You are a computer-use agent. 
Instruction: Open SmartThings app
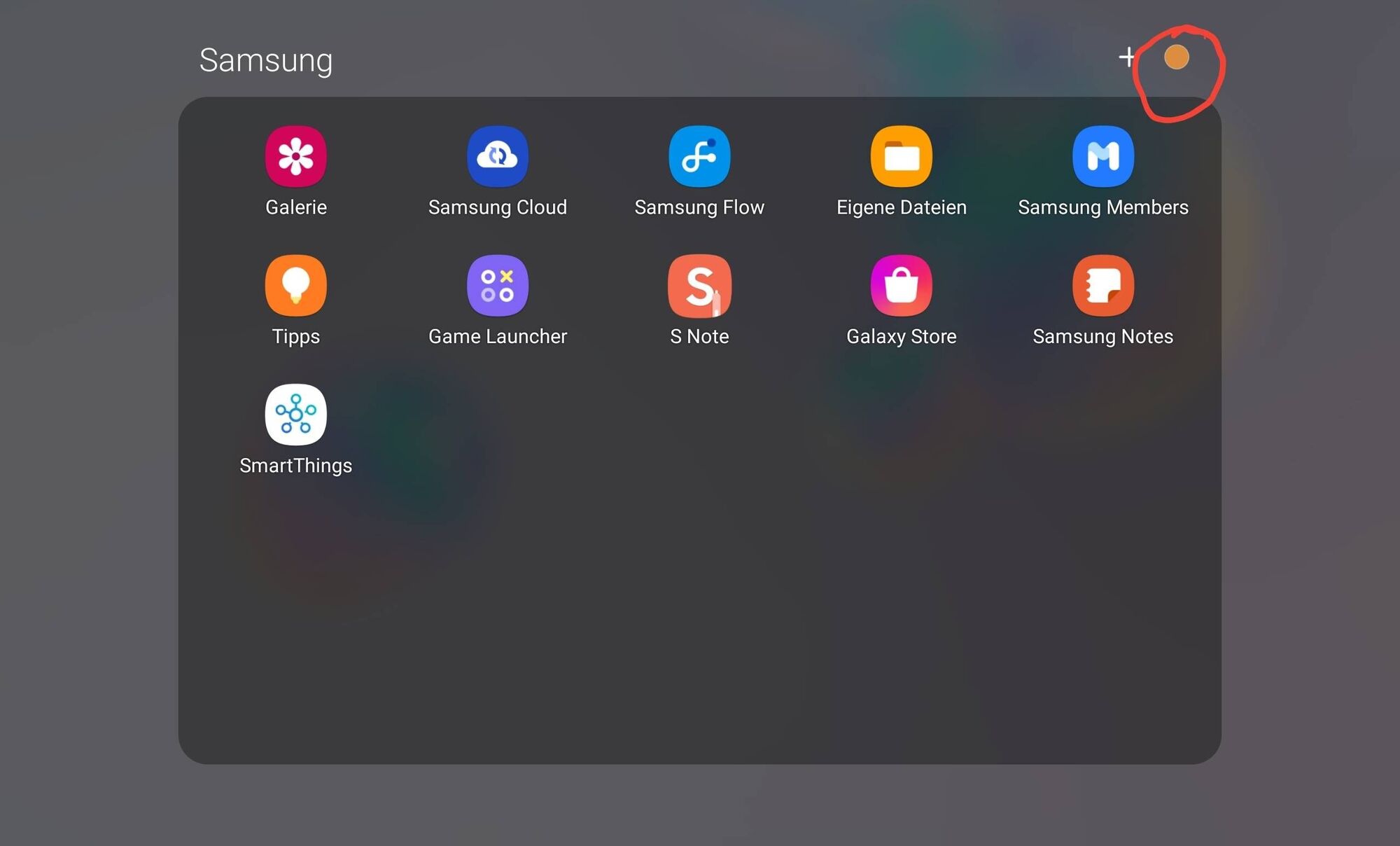[295, 415]
